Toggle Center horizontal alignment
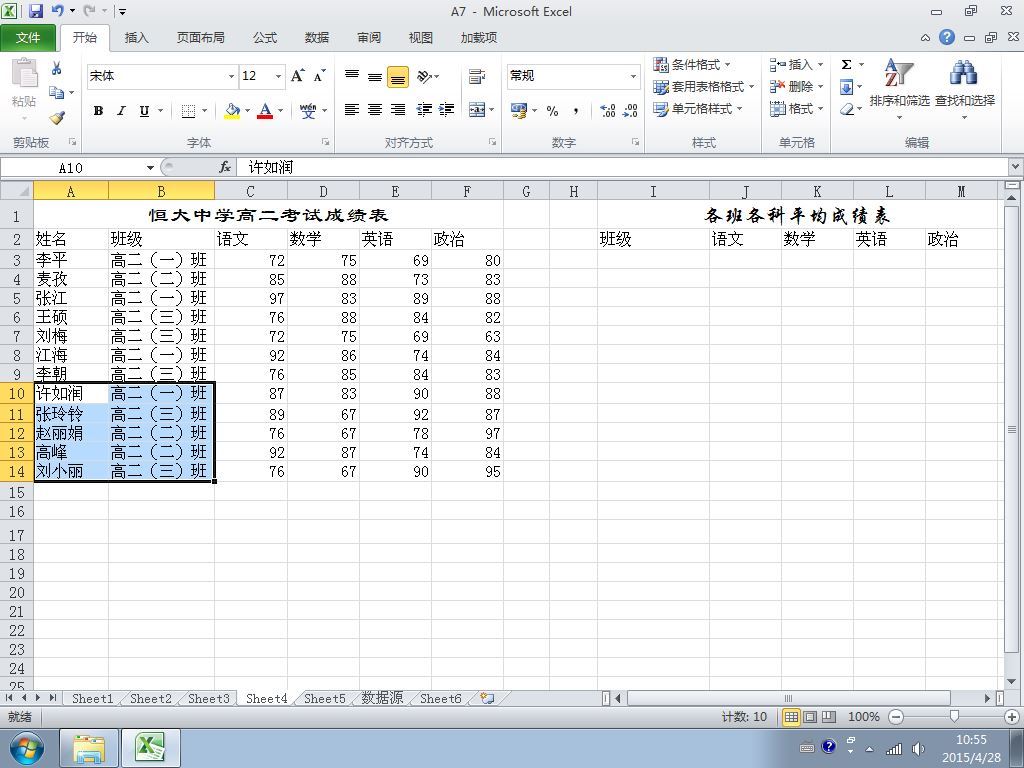The height and width of the screenshot is (768, 1024). coord(375,110)
